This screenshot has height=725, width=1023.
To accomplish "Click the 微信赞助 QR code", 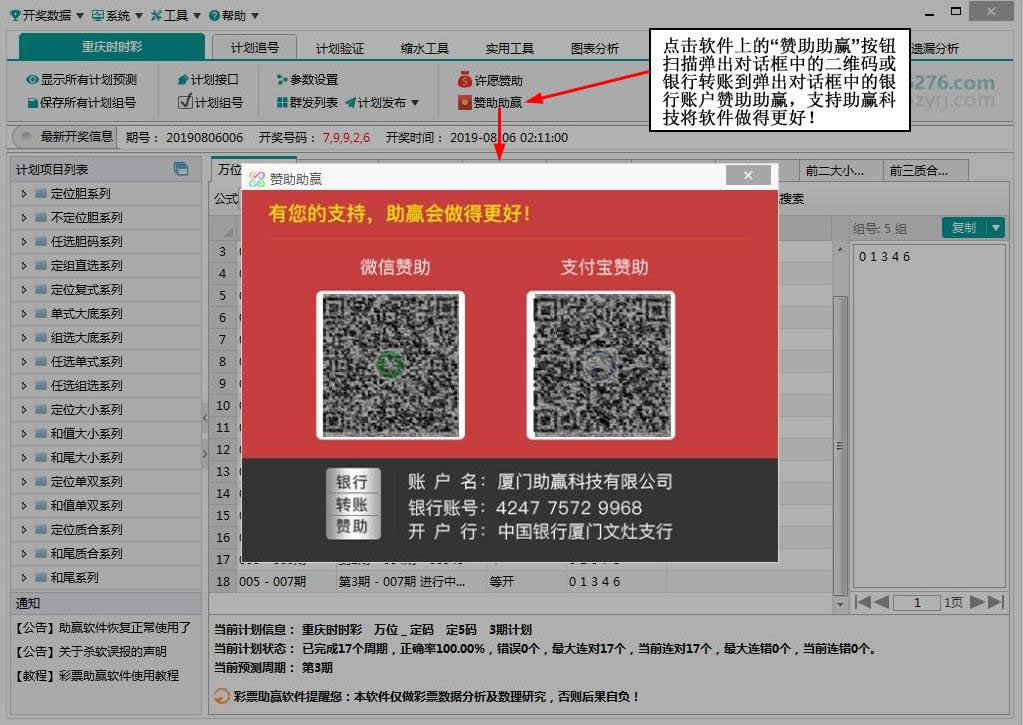I will 390,365.
